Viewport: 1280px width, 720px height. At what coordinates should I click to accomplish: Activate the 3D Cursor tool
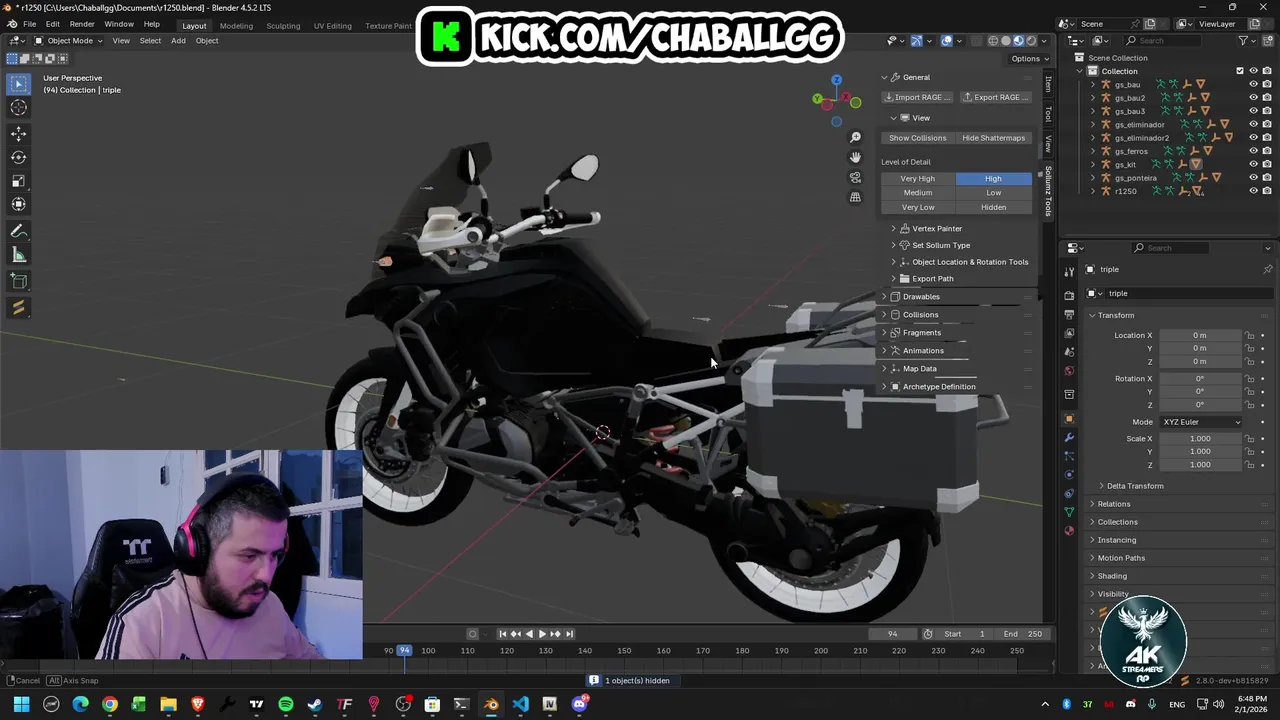coord(18,108)
